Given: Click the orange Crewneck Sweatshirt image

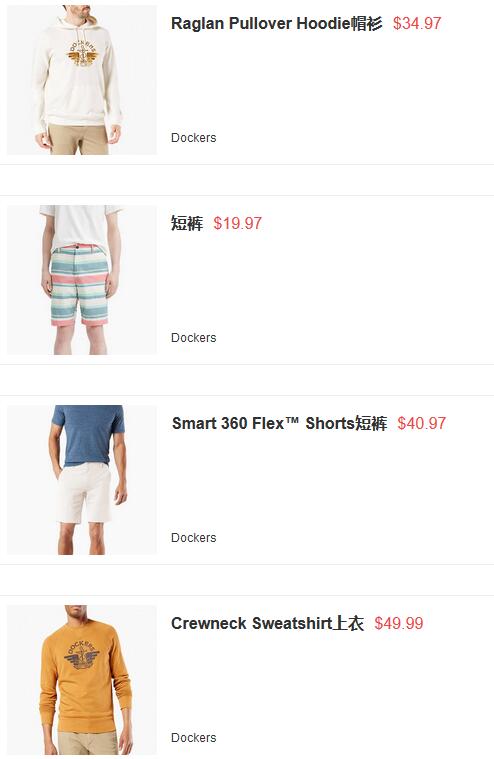Looking at the screenshot, I should tap(82, 680).
